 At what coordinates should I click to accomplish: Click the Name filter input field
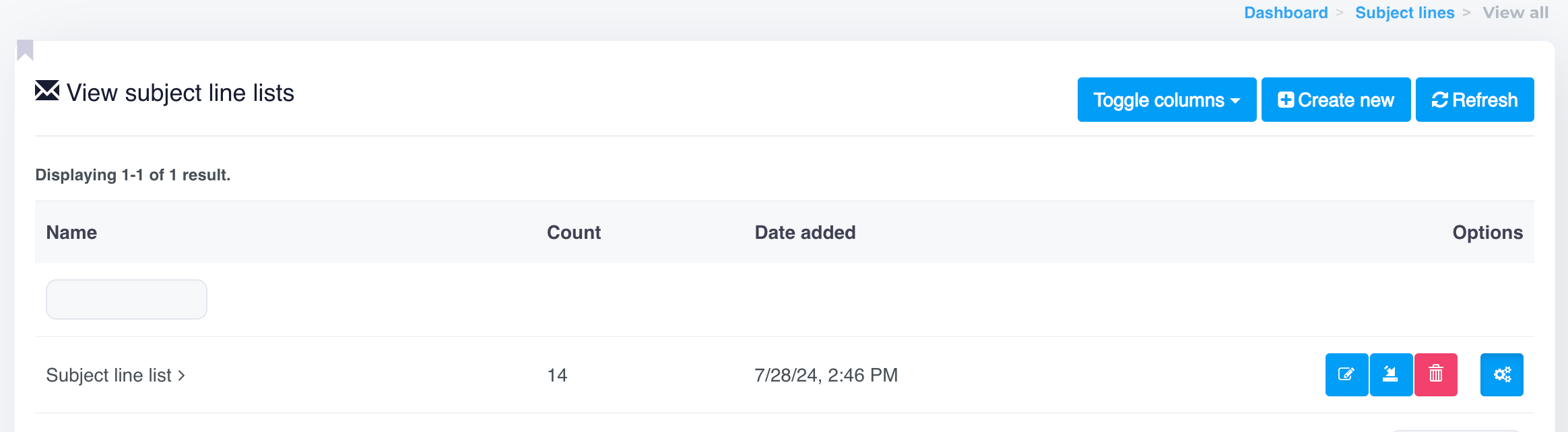click(x=127, y=299)
